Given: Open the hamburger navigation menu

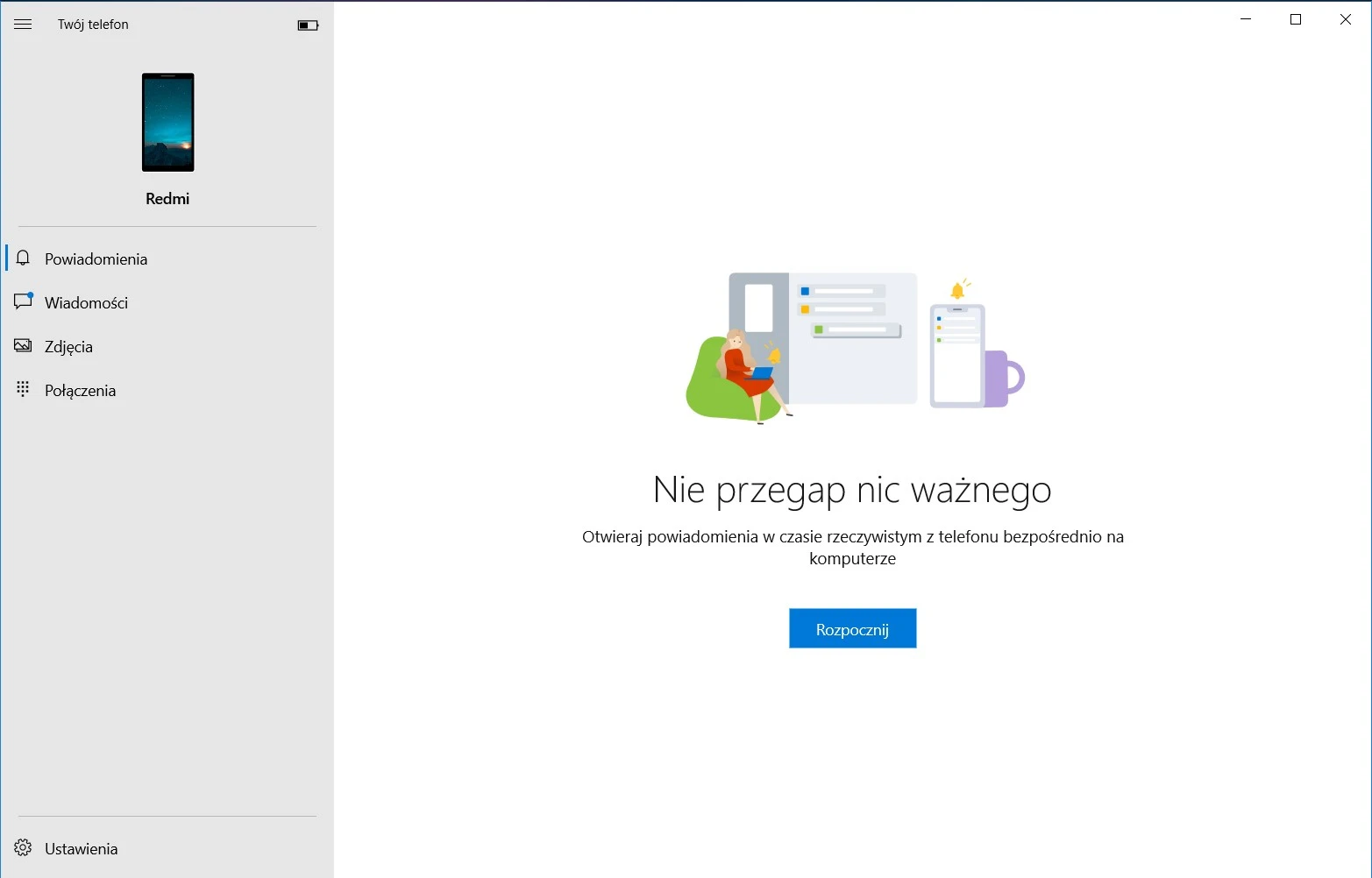Looking at the screenshot, I should click(x=23, y=25).
